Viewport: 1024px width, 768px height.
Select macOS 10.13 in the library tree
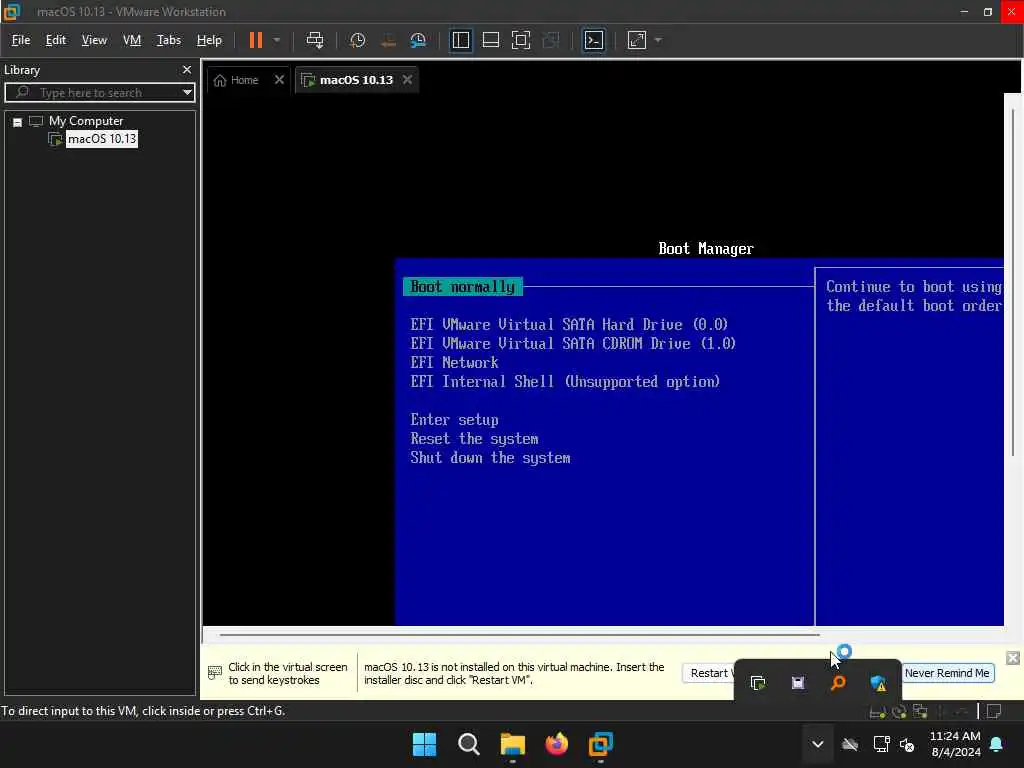pos(102,138)
